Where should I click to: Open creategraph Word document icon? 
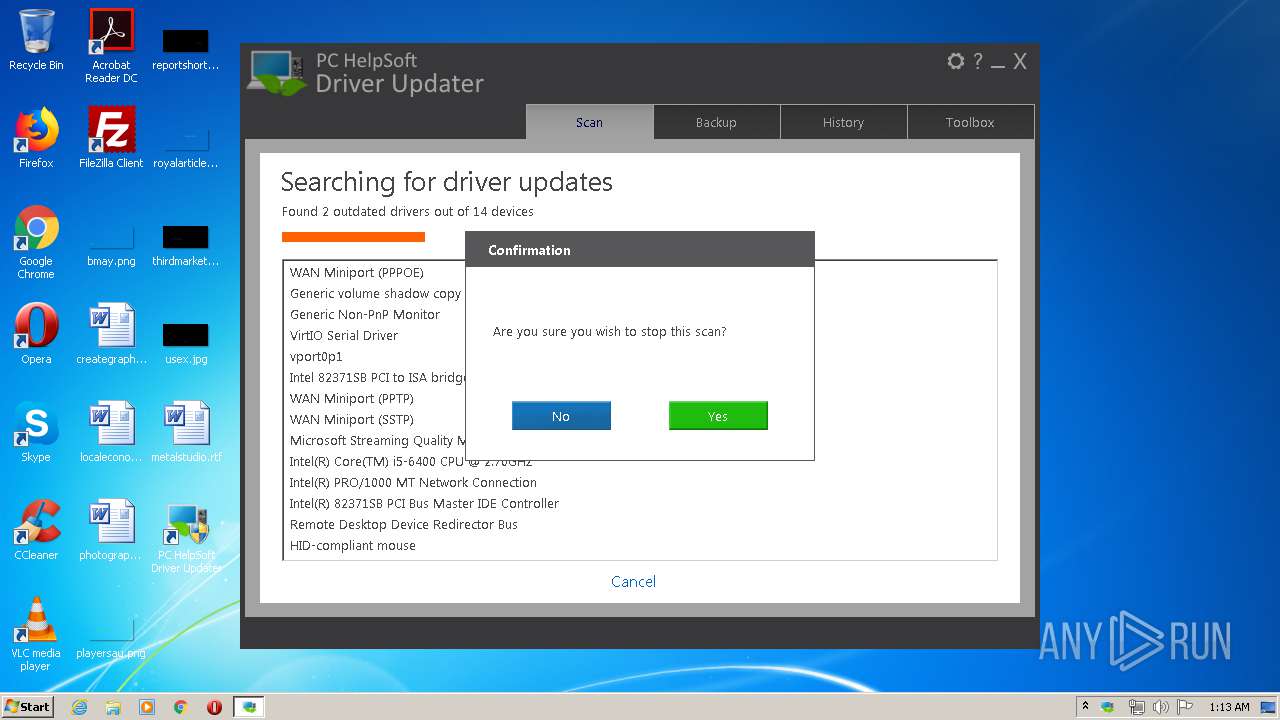(111, 334)
